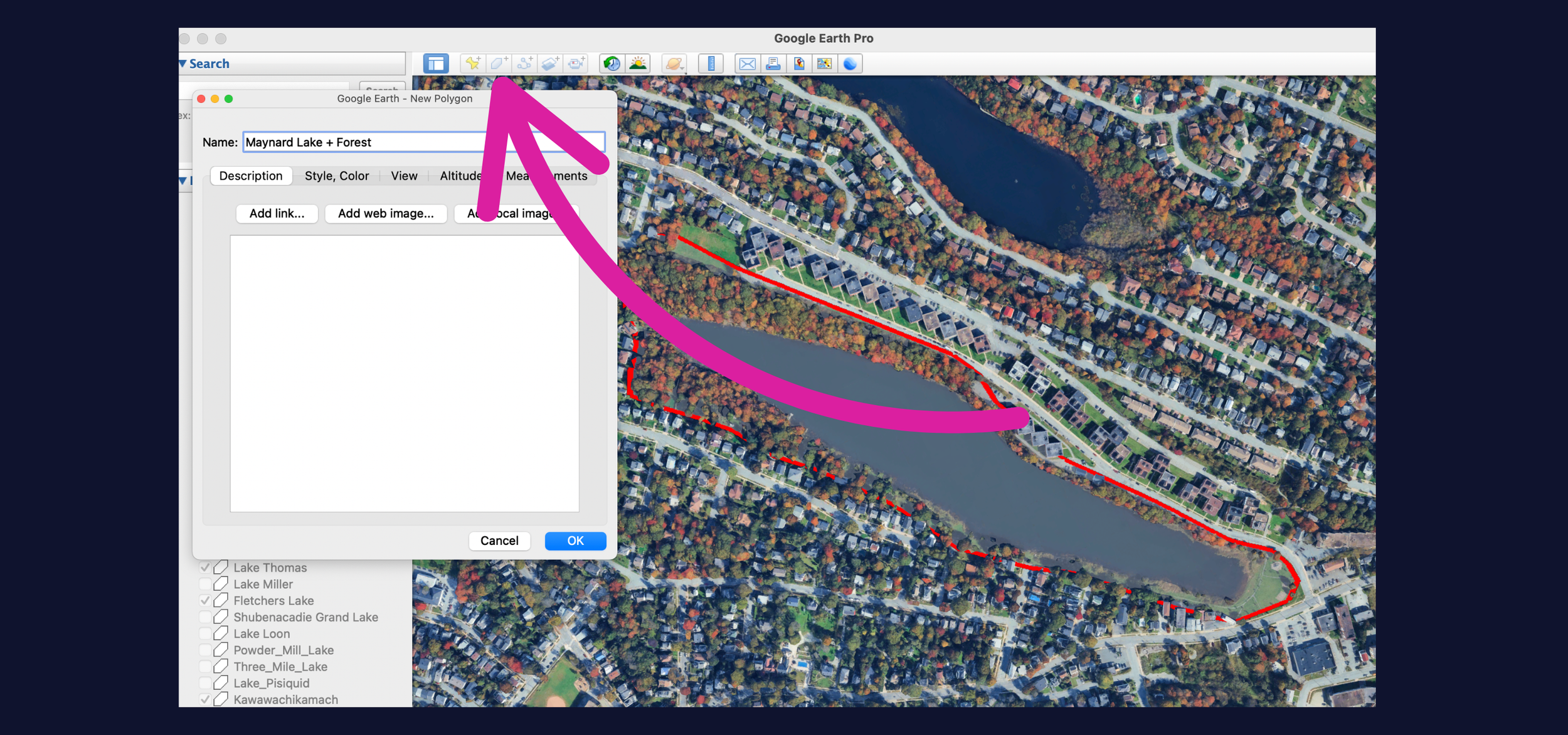Collapse the Search panel
This screenshot has width=1568, height=735.
coord(183,63)
